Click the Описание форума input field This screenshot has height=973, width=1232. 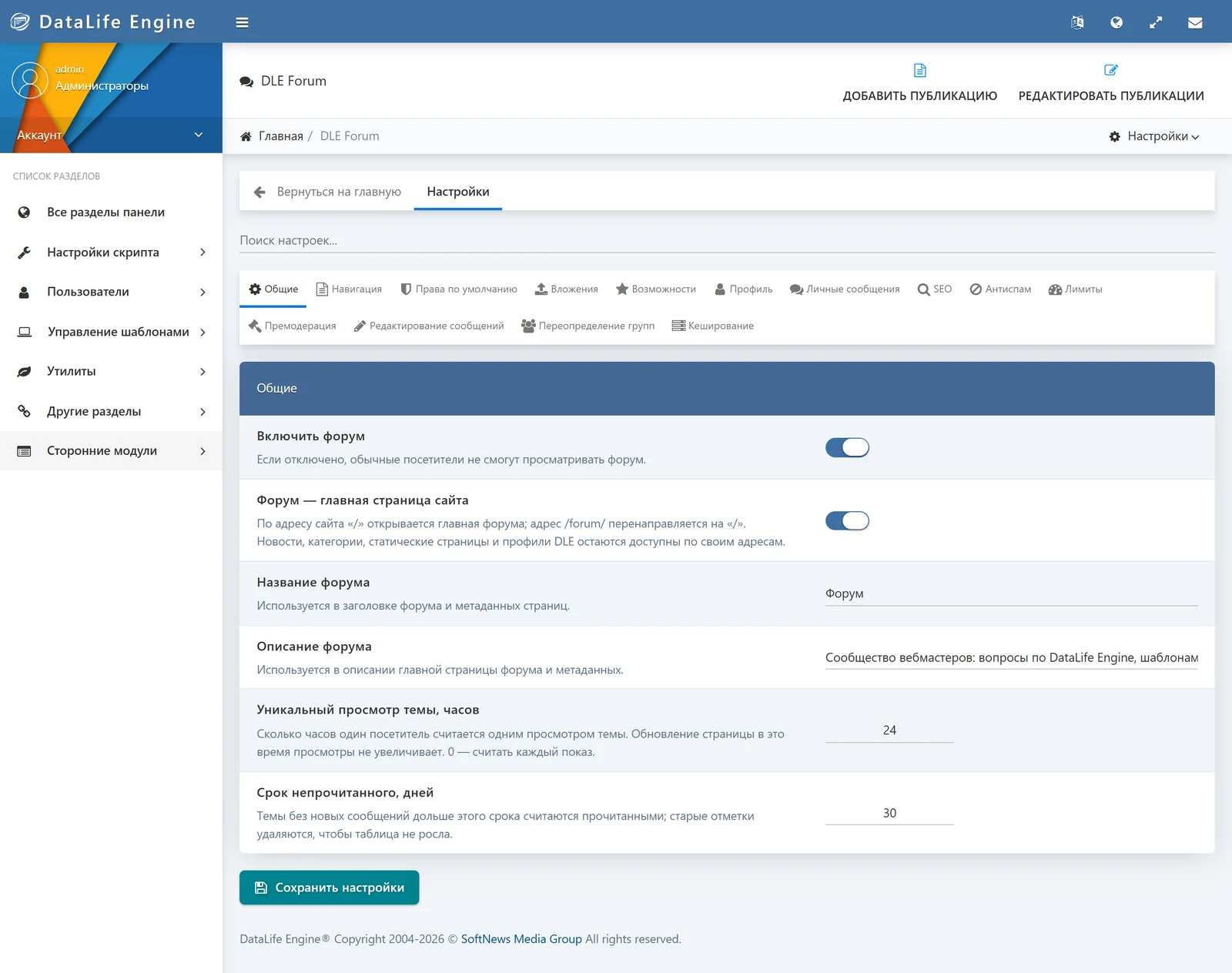pos(1012,657)
